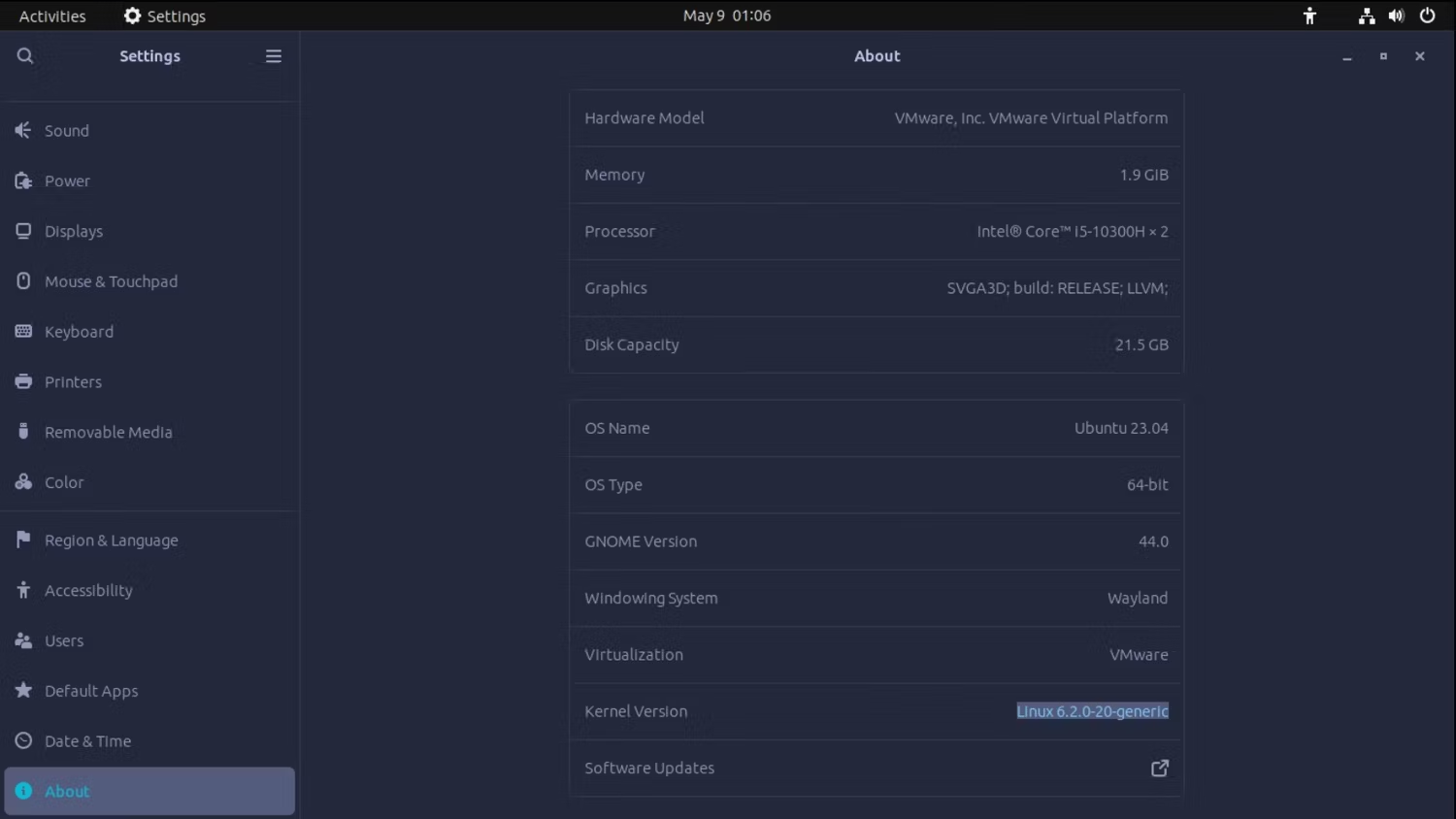Image resolution: width=1456 pixels, height=819 pixels.
Task: Open Date & Time settings
Action: point(149,740)
